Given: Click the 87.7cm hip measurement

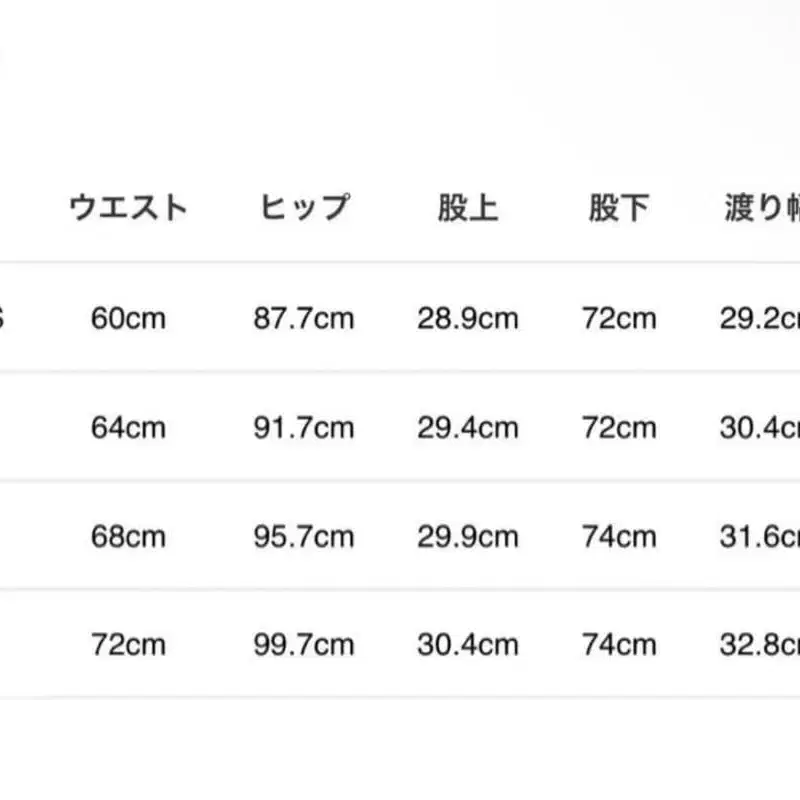Looking at the screenshot, I should tap(304, 319).
